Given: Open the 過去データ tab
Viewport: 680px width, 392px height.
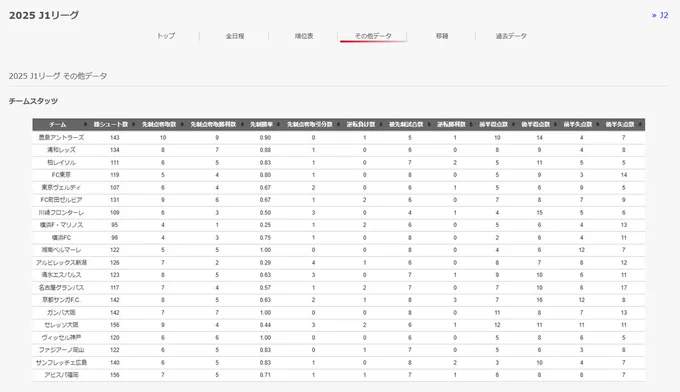Looking at the screenshot, I should tap(511, 36).
